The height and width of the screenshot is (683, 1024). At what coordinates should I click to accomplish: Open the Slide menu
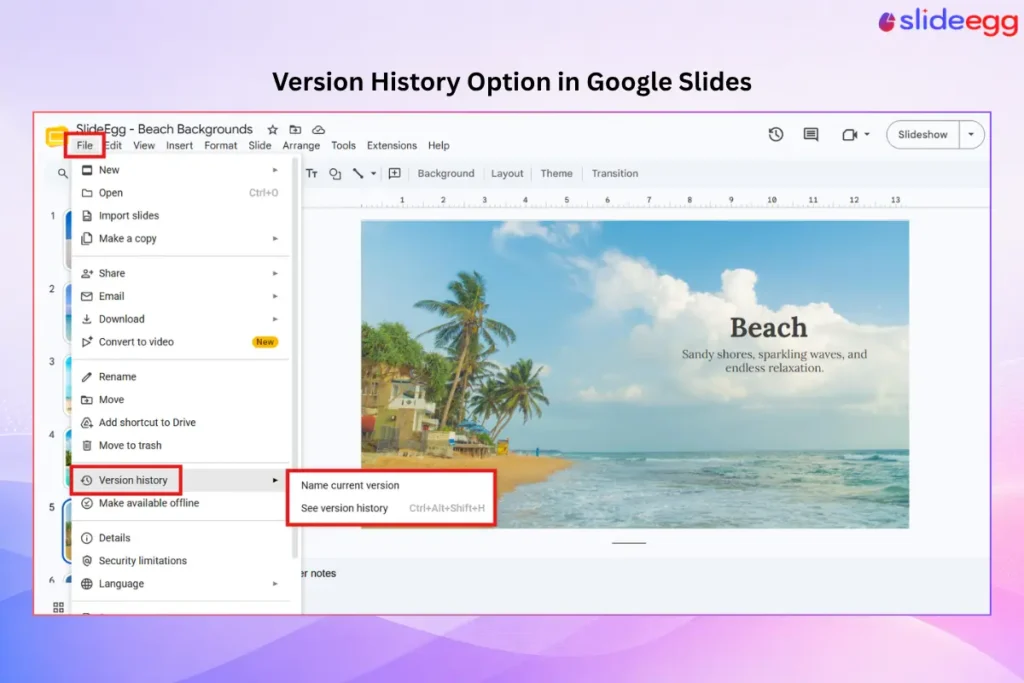click(259, 146)
